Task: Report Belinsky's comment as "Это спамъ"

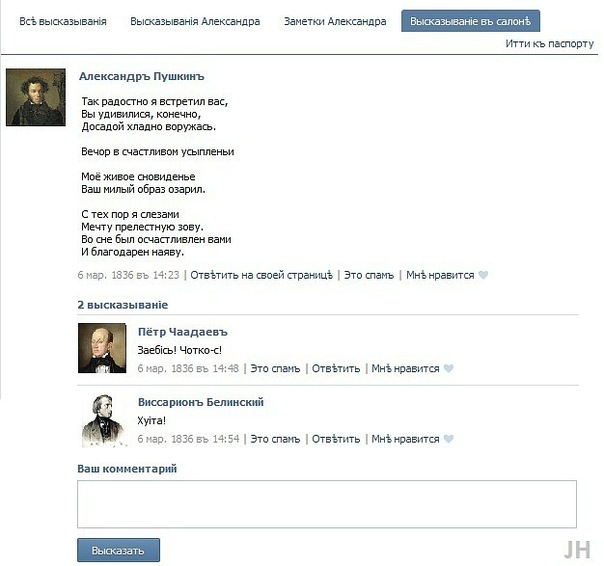Action: [275, 439]
